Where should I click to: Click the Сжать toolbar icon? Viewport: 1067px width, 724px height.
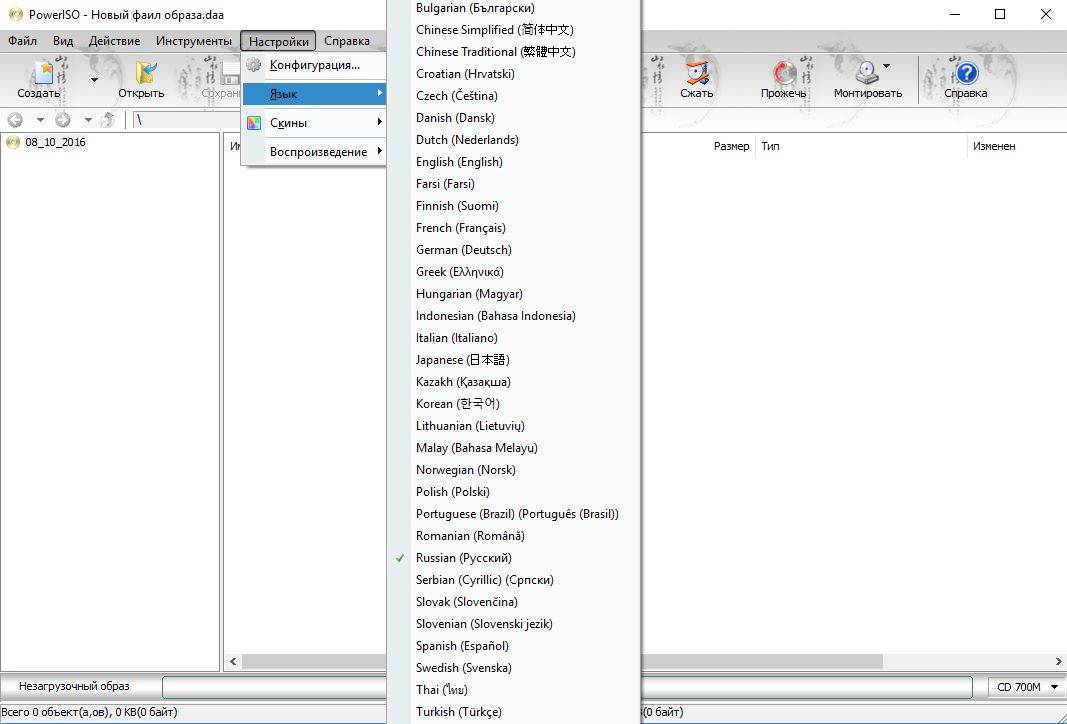pos(697,72)
